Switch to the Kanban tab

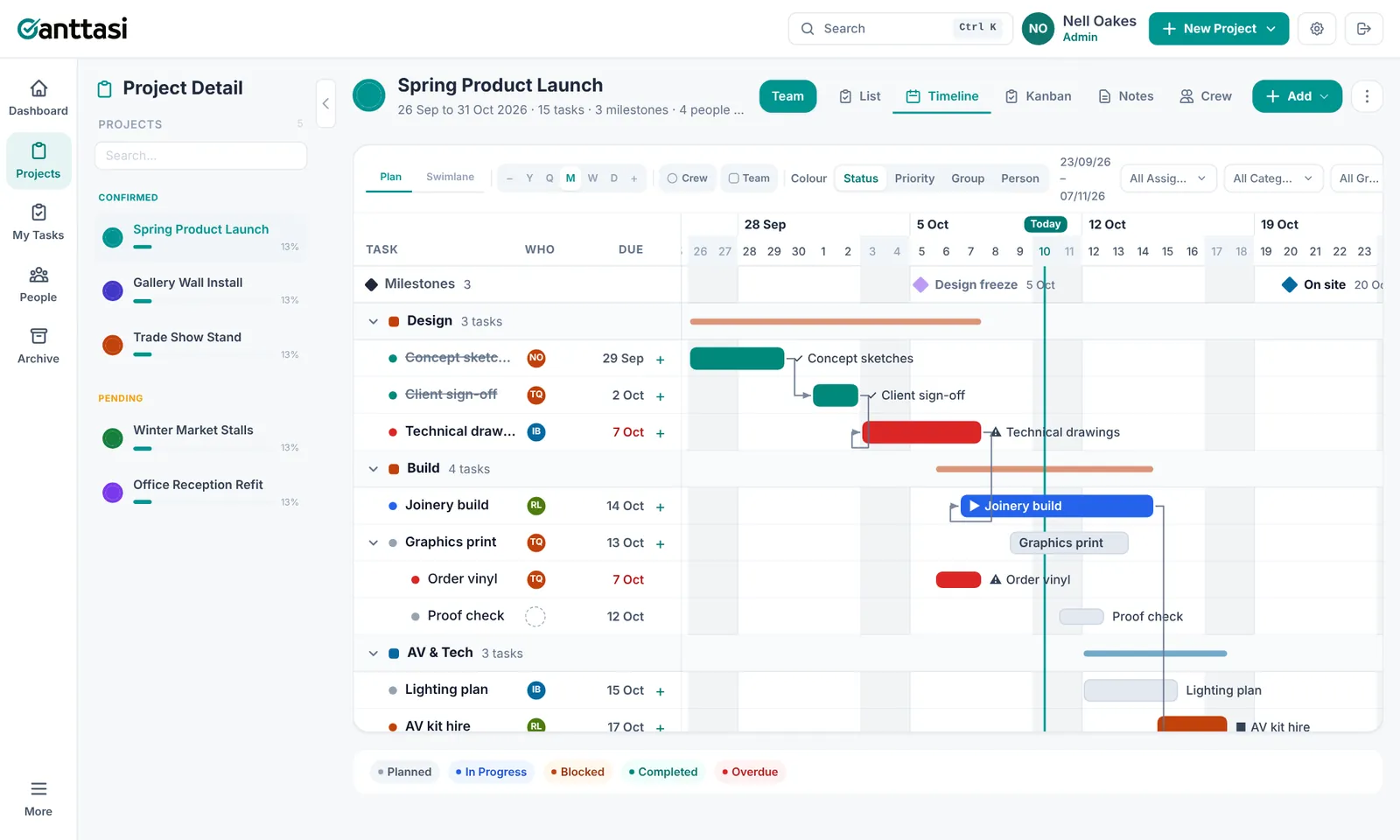click(1038, 96)
